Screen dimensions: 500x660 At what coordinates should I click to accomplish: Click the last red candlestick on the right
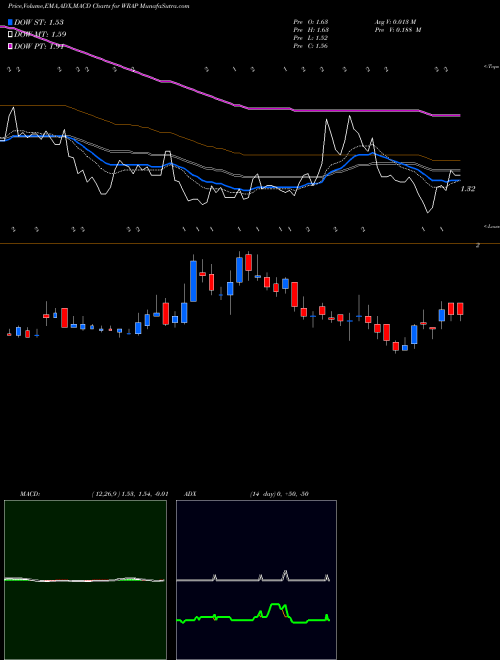click(x=460, y=309)
